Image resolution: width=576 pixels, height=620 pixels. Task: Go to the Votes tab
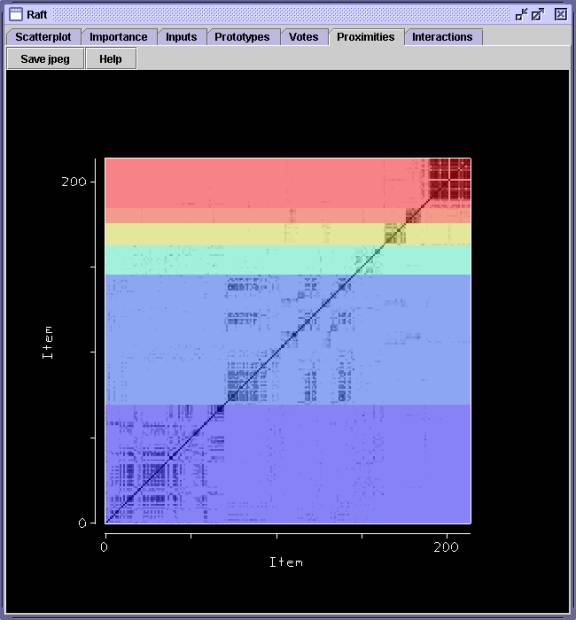tap(304, 37)
